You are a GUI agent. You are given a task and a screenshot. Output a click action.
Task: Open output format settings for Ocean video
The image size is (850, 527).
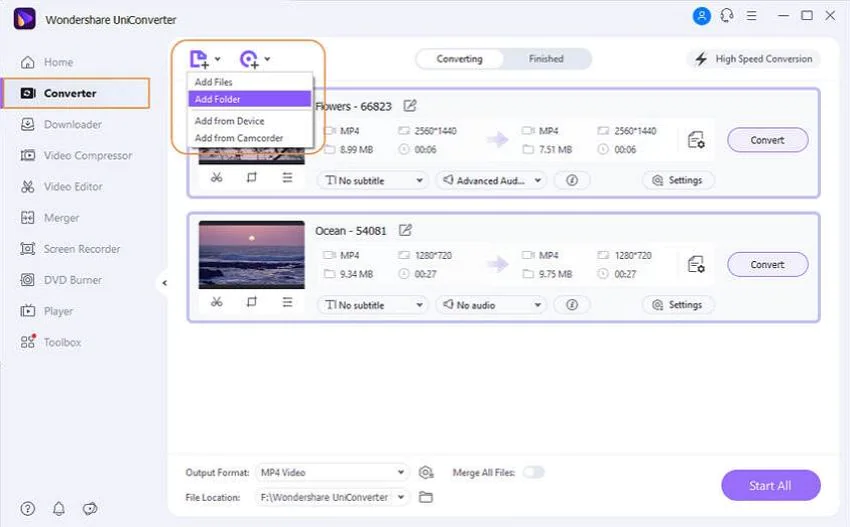(x=696, y=265)
